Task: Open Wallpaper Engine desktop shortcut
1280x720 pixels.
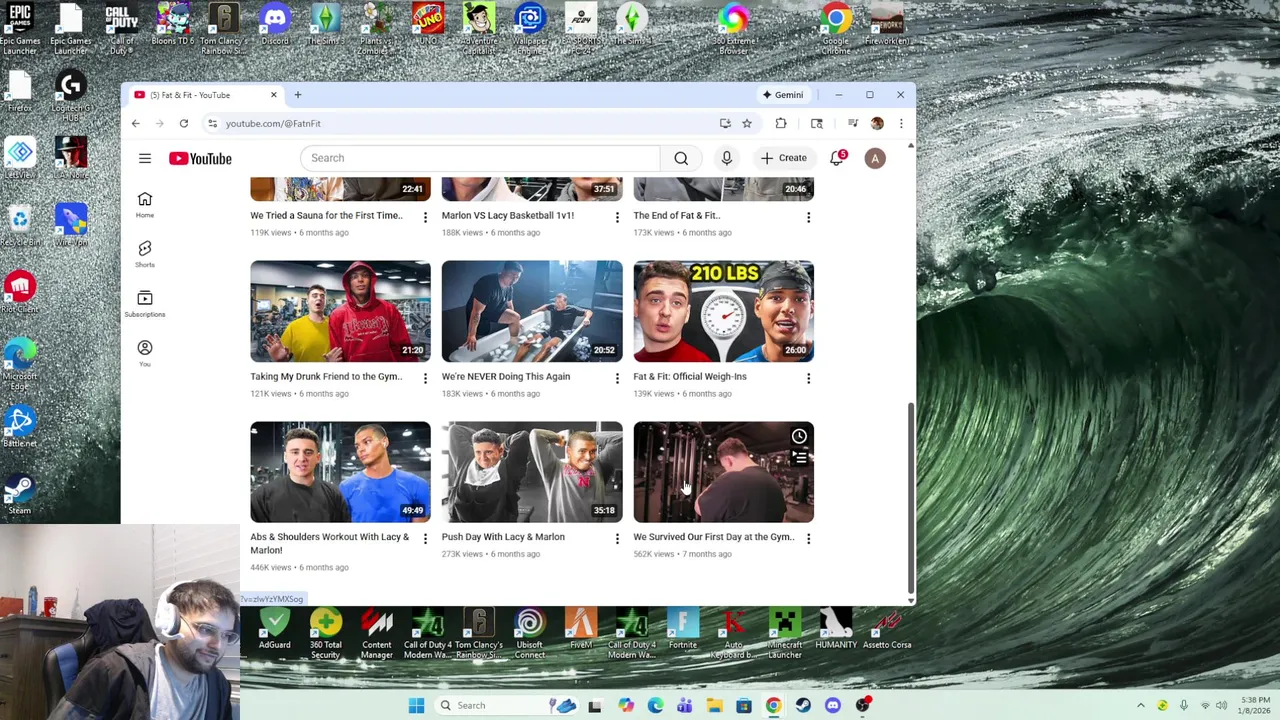Action: point(530,29)
